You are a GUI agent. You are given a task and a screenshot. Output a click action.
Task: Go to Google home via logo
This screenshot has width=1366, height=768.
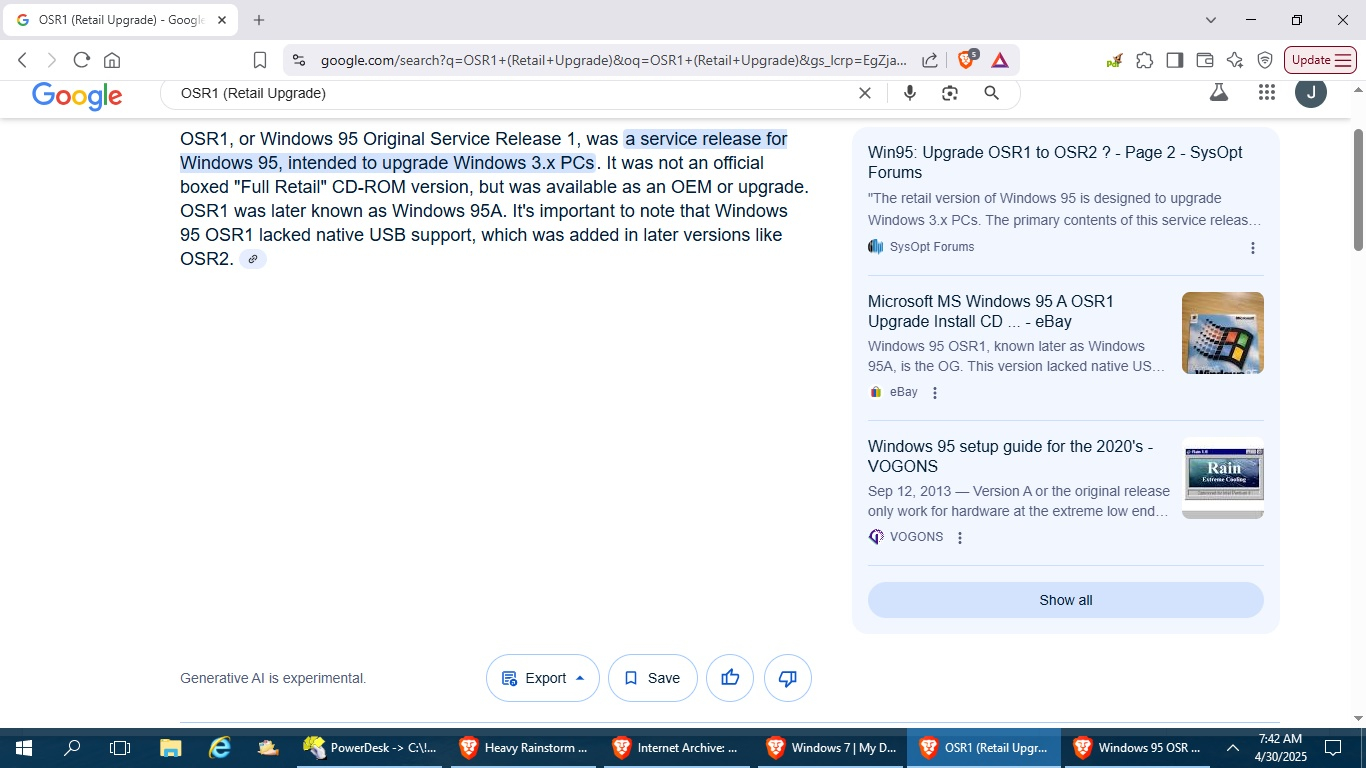pyautogui.click(x=77, y=95)
